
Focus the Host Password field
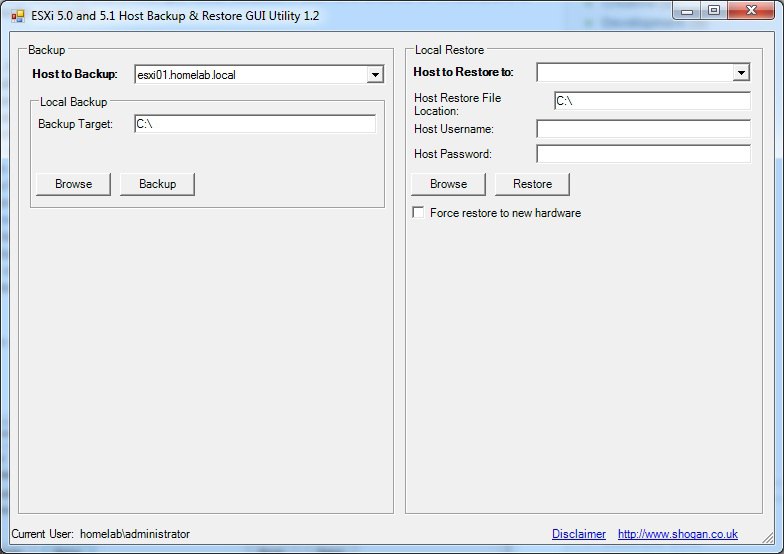644,154
